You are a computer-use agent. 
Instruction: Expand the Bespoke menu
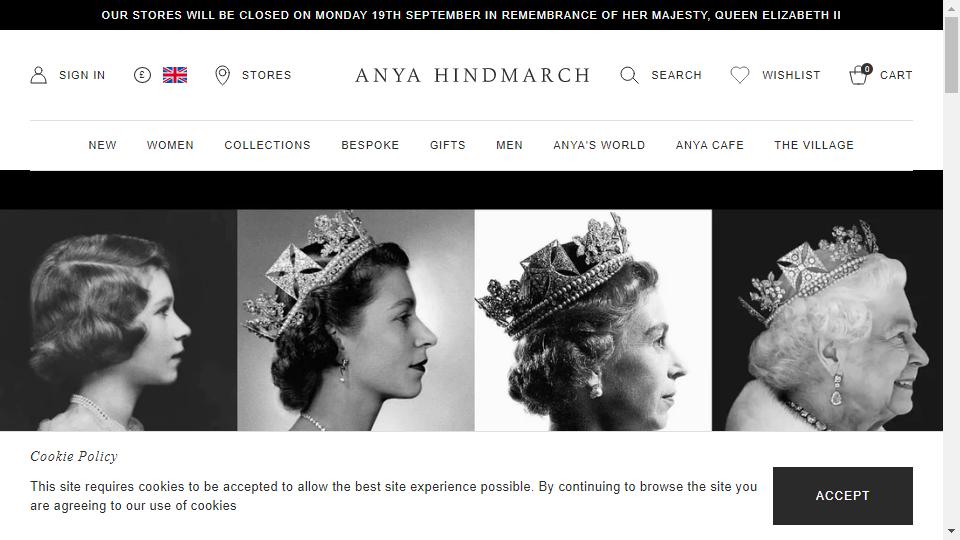(x=370, y=145)
